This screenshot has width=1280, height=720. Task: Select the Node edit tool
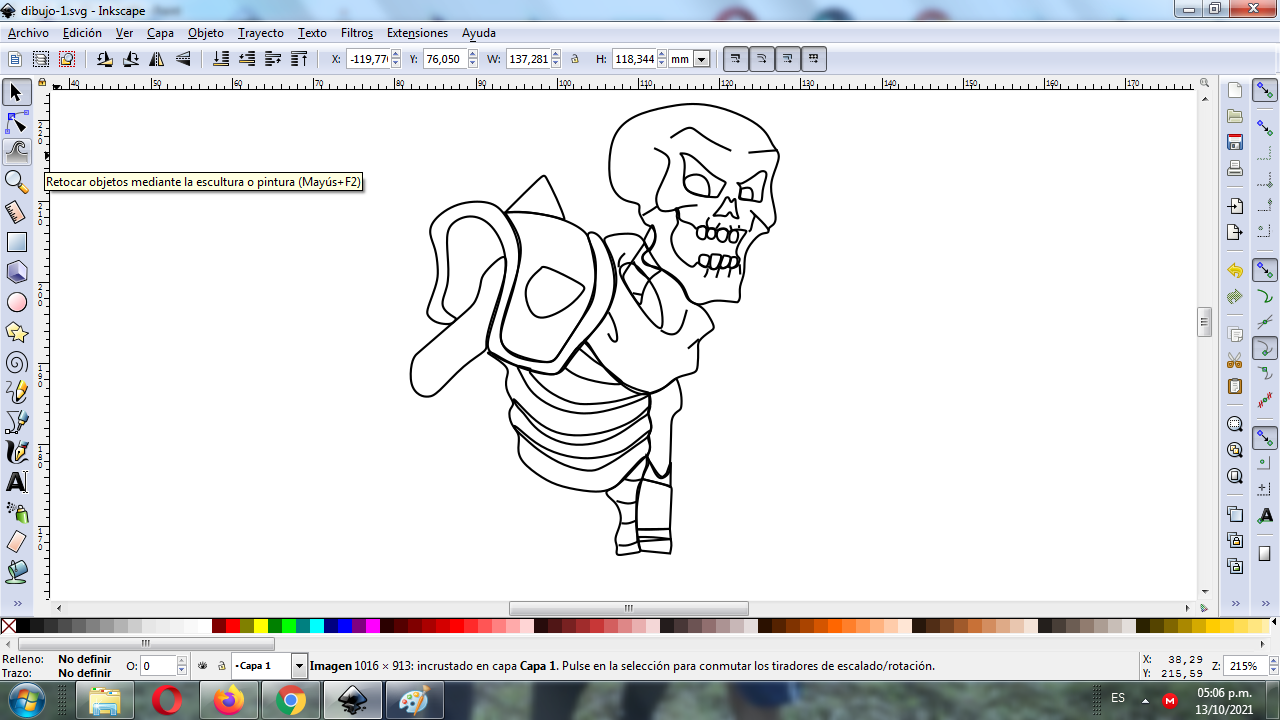(x=16, y=123)
